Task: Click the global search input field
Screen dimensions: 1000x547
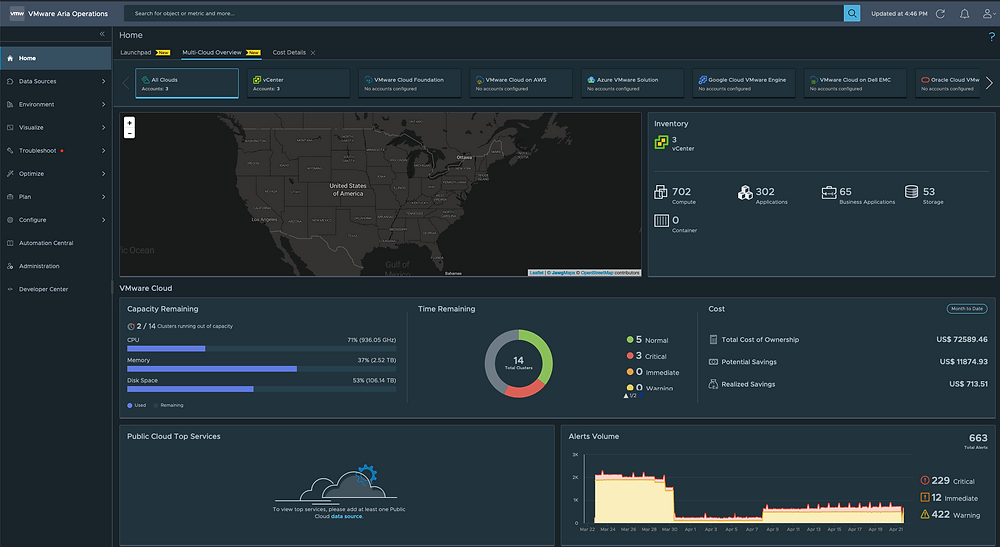Action: [x=483, y=13]
